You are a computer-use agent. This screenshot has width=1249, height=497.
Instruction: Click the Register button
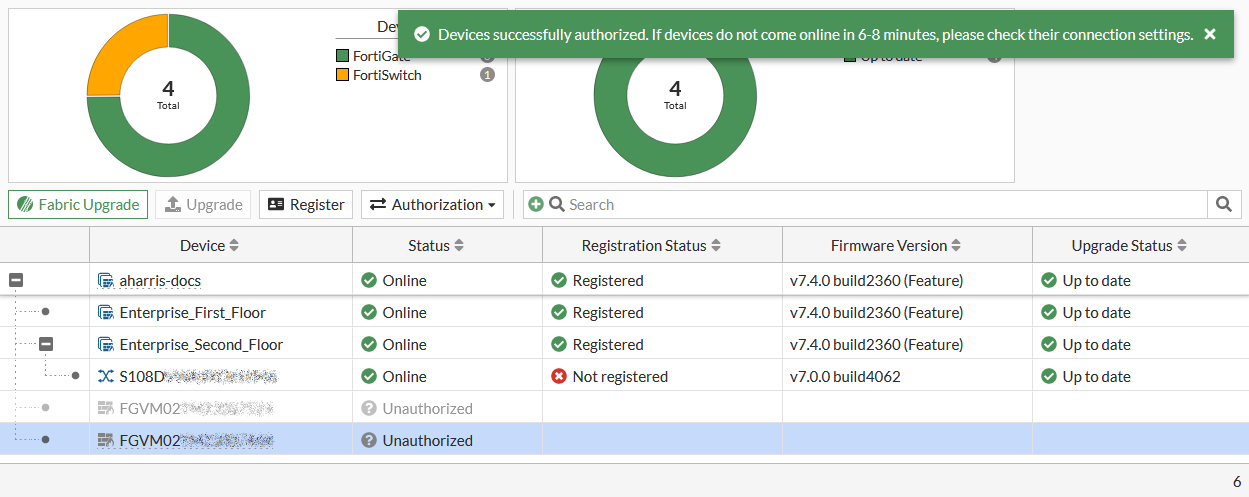pyautogui.click(x=306, y=204)
